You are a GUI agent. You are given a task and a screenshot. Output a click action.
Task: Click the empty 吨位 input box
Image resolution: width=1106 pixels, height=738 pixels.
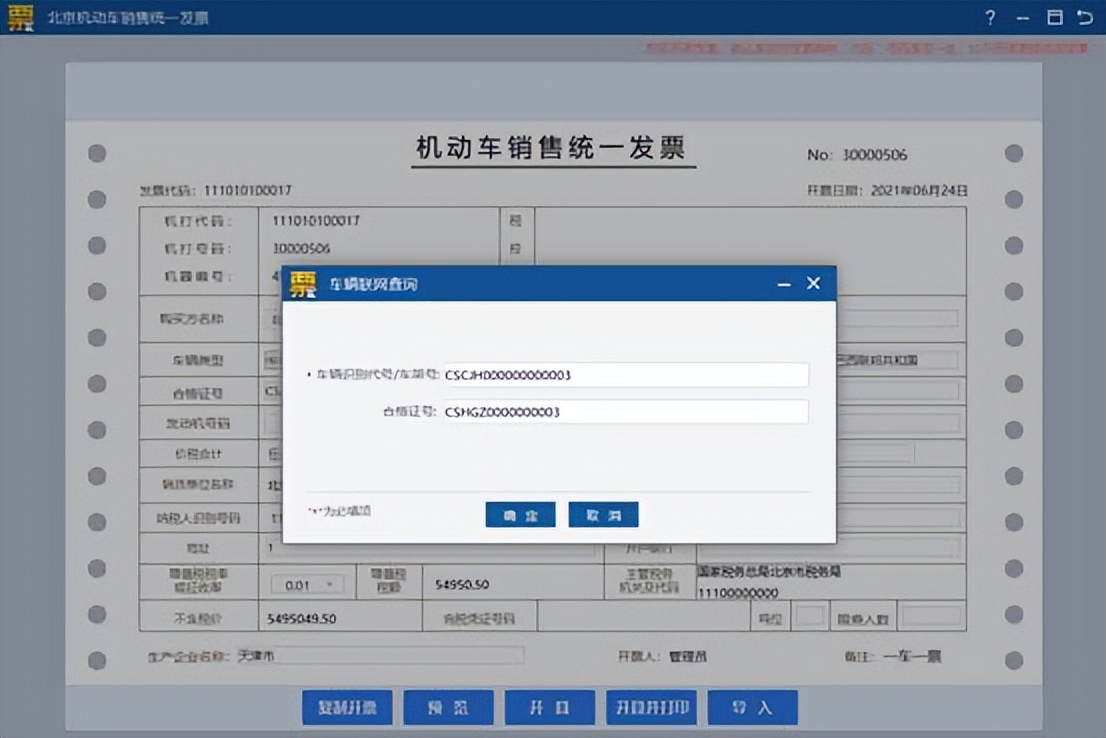pos(810,615)
